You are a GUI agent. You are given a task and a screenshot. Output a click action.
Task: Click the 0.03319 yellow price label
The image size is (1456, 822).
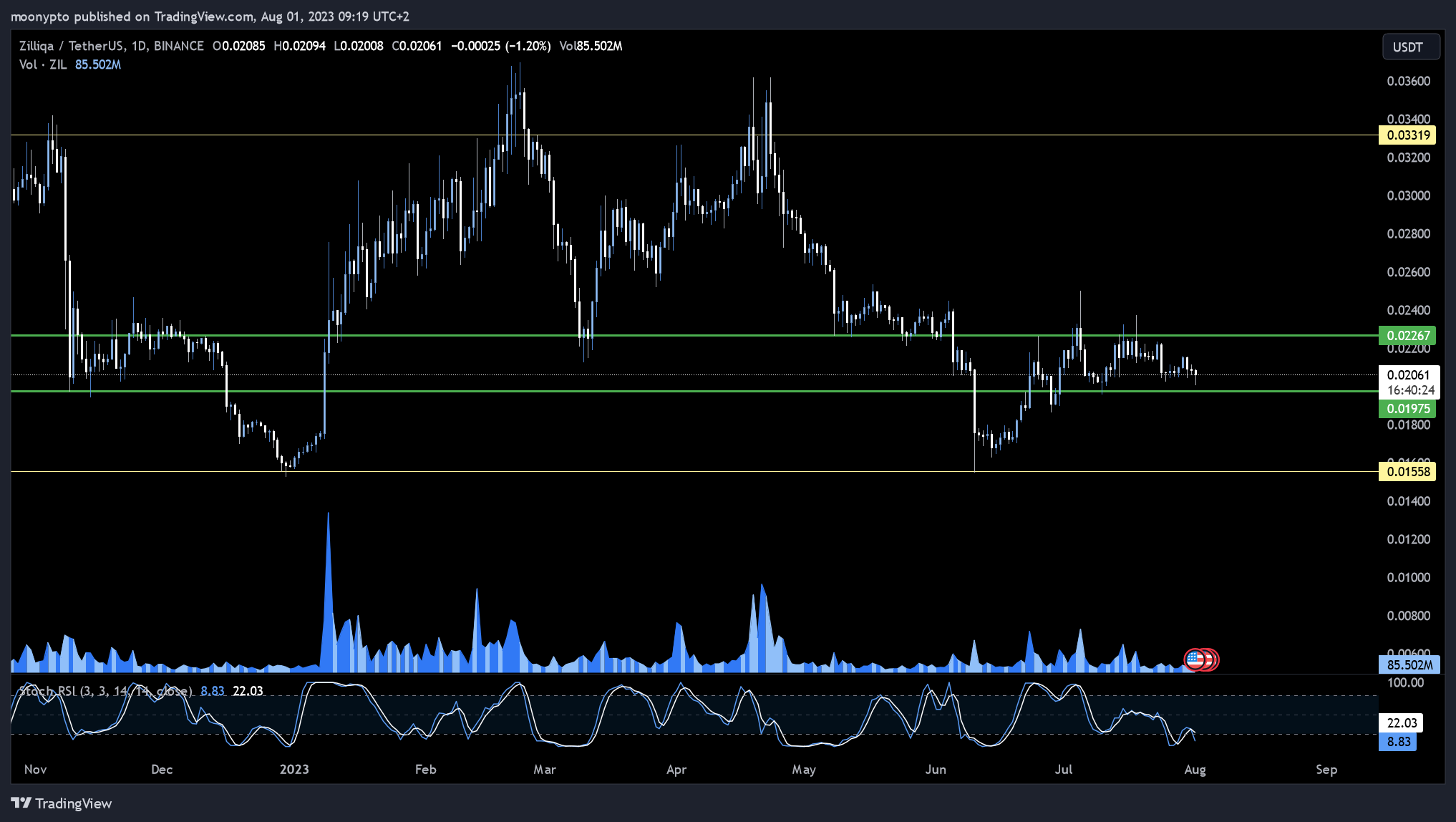tap(1407, 135)
